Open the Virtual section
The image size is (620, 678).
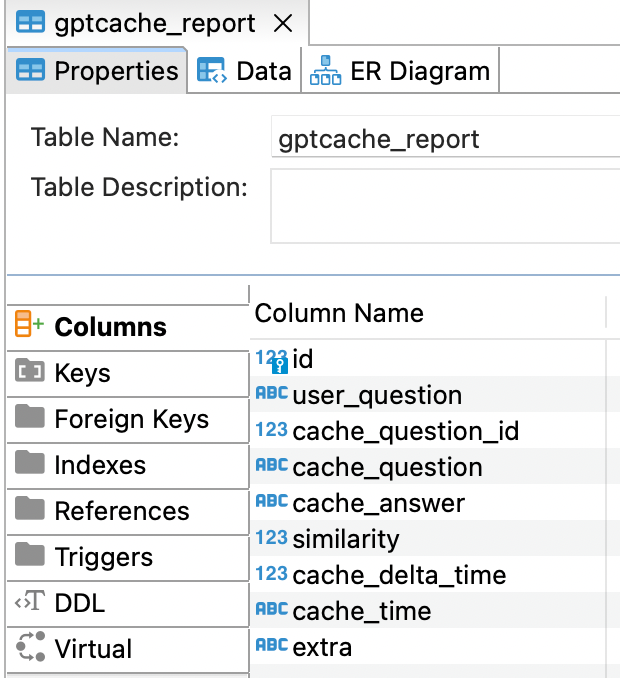(x=128, y=649)
